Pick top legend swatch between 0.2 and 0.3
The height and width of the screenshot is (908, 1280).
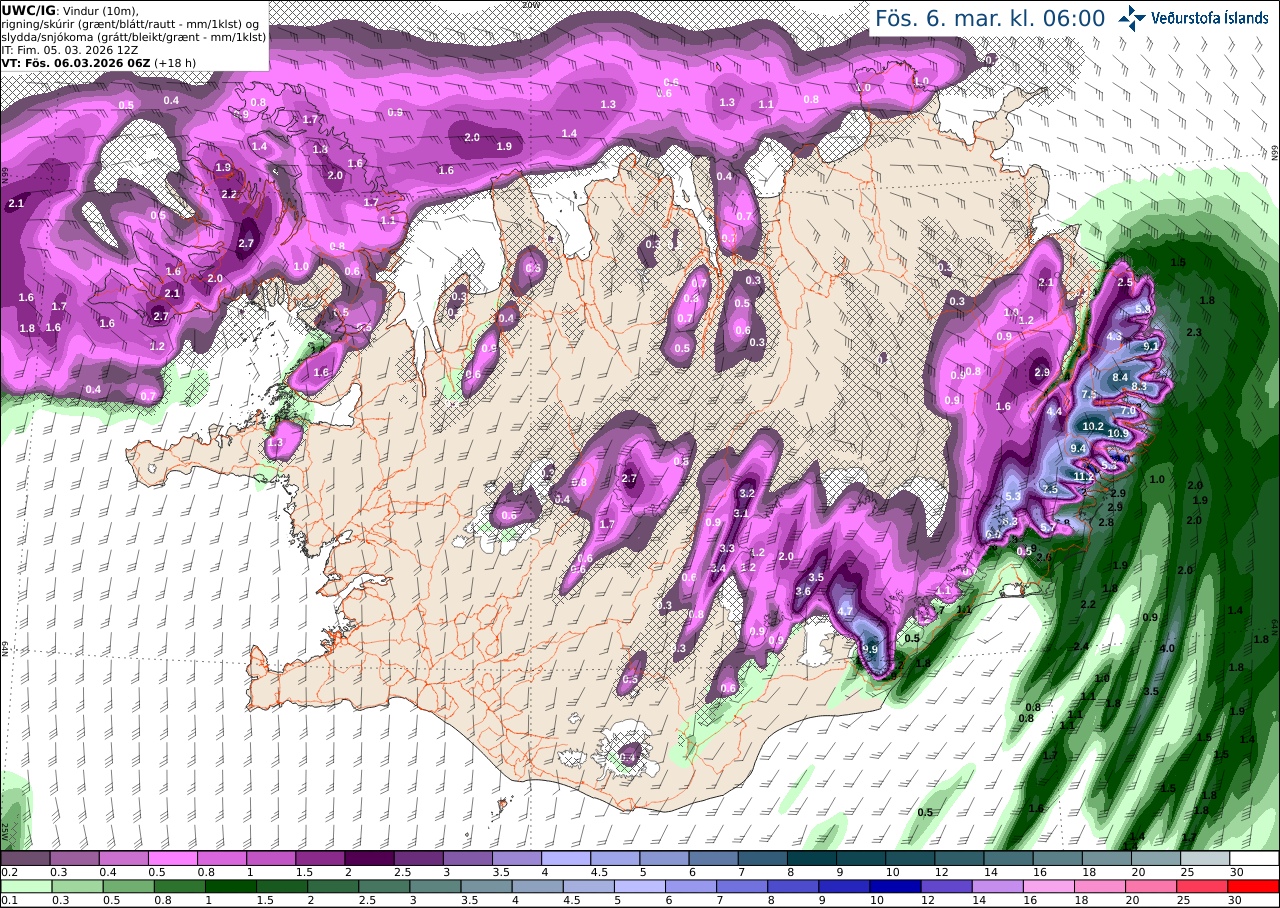(25, 858)
